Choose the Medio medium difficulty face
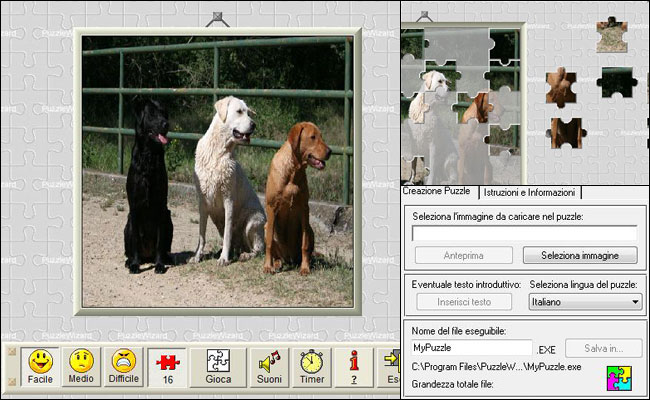This screenshot has height=400, width=650. coord(82,366)
